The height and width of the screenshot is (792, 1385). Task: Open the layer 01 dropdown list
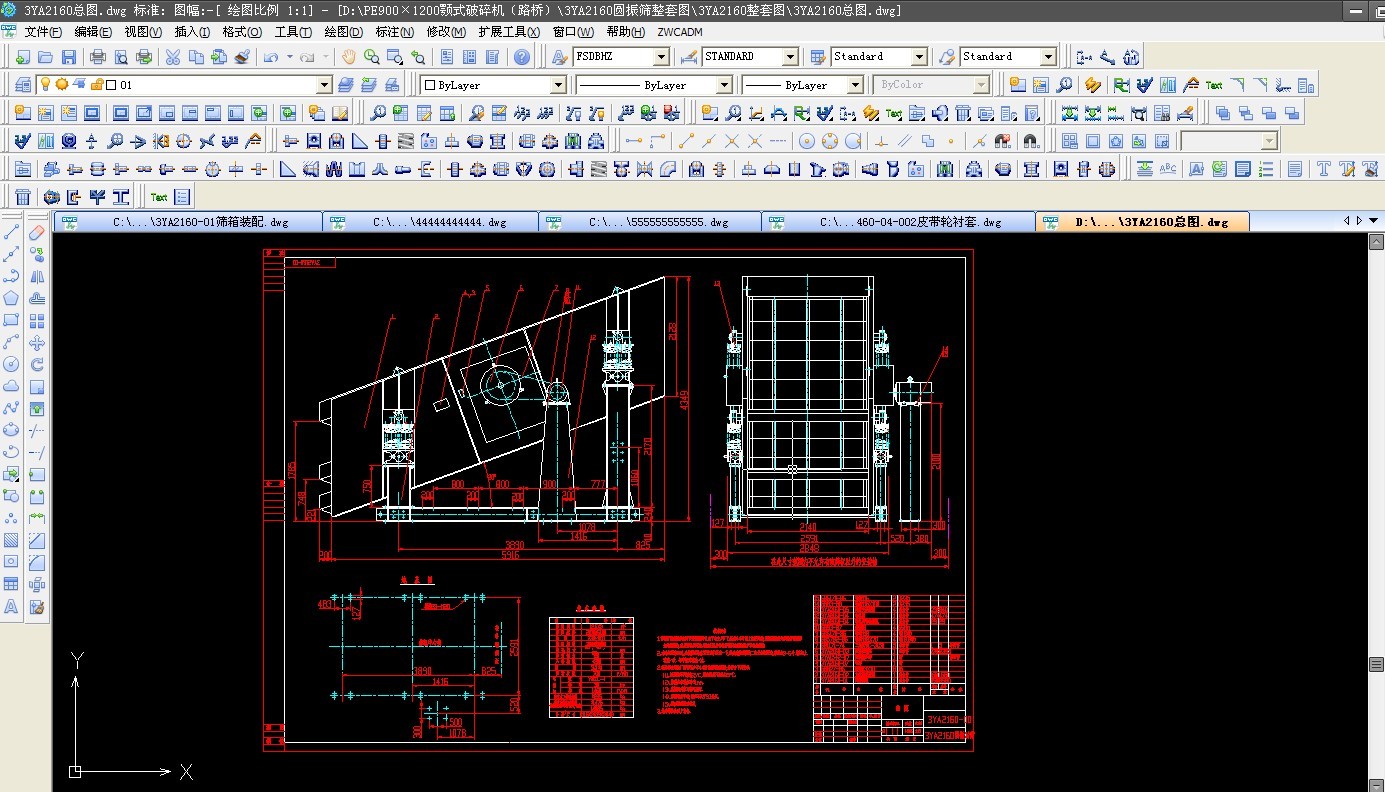coord(323,85)
